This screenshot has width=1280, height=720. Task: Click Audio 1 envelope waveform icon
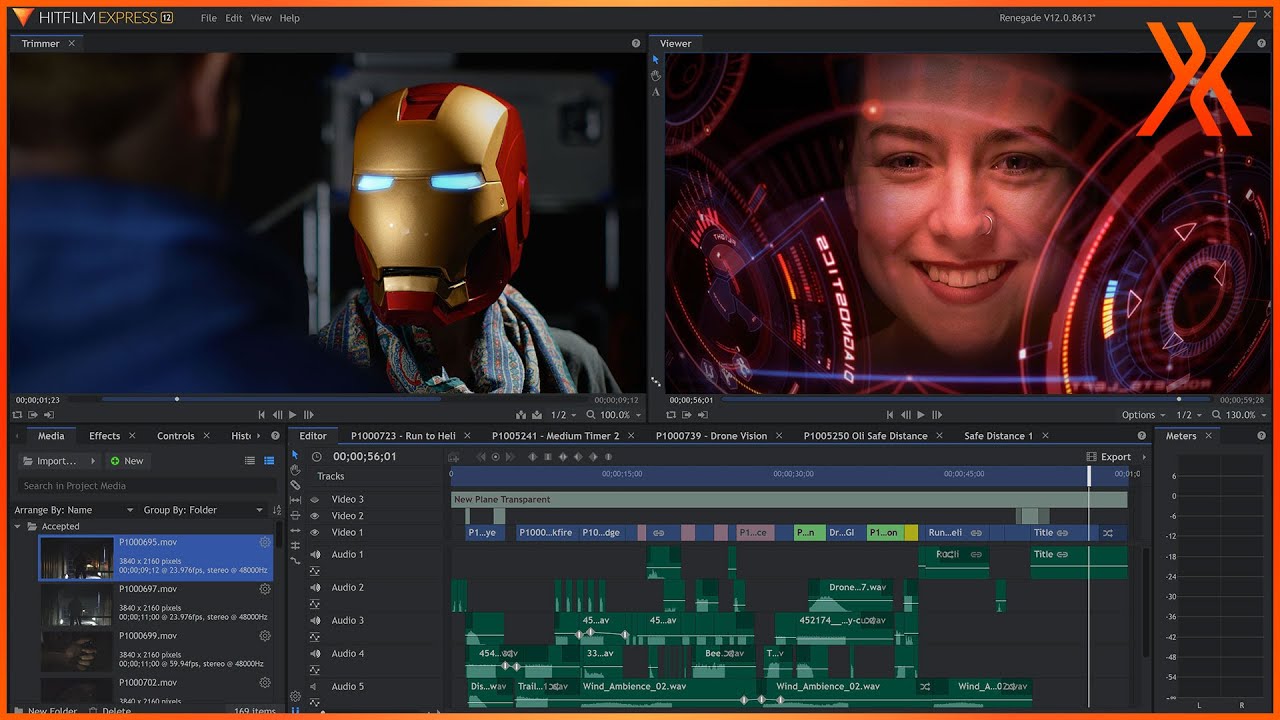[x=314, y=571]
